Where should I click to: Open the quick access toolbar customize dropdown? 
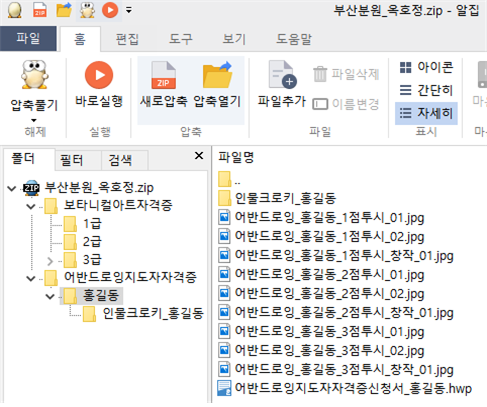129,10
